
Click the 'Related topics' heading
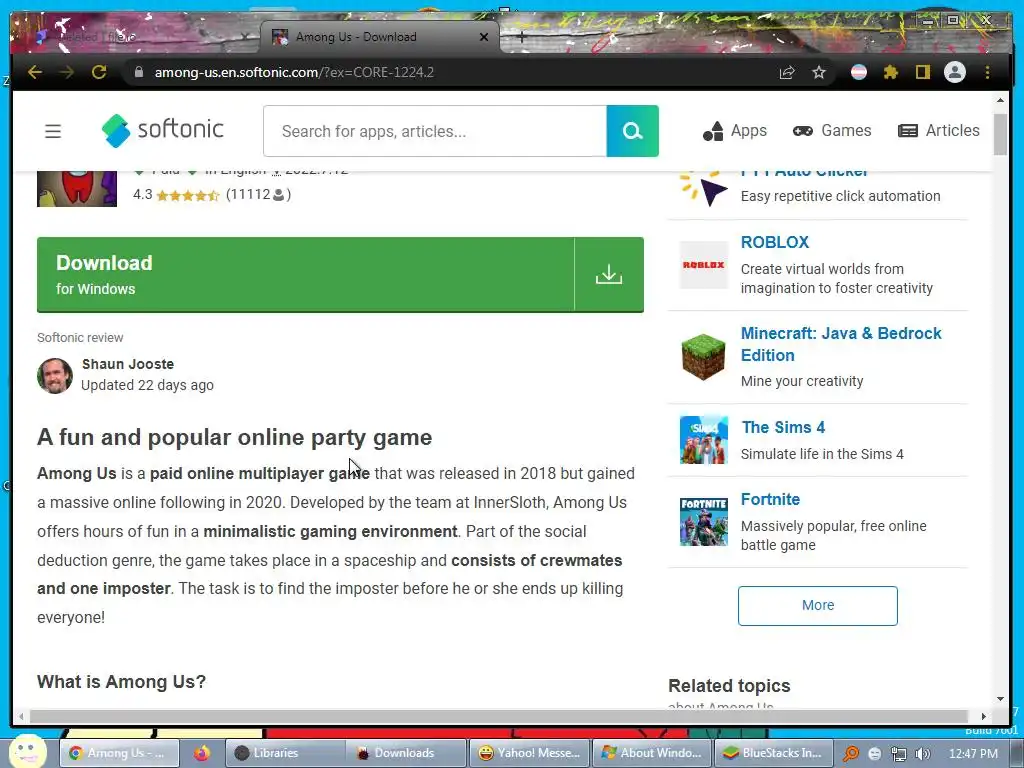click(729, 686)
